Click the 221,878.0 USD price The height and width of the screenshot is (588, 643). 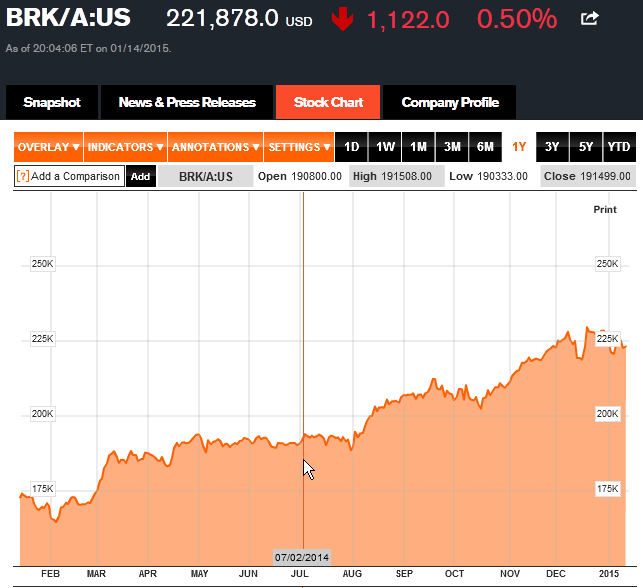[239, 18]
